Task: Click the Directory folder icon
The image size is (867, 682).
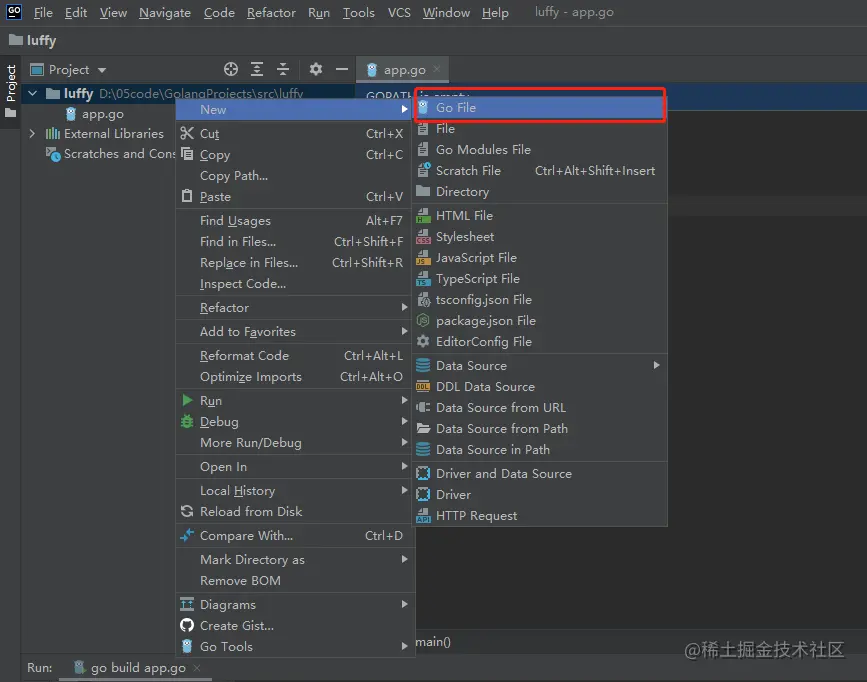Action: (x=423, y=191)
